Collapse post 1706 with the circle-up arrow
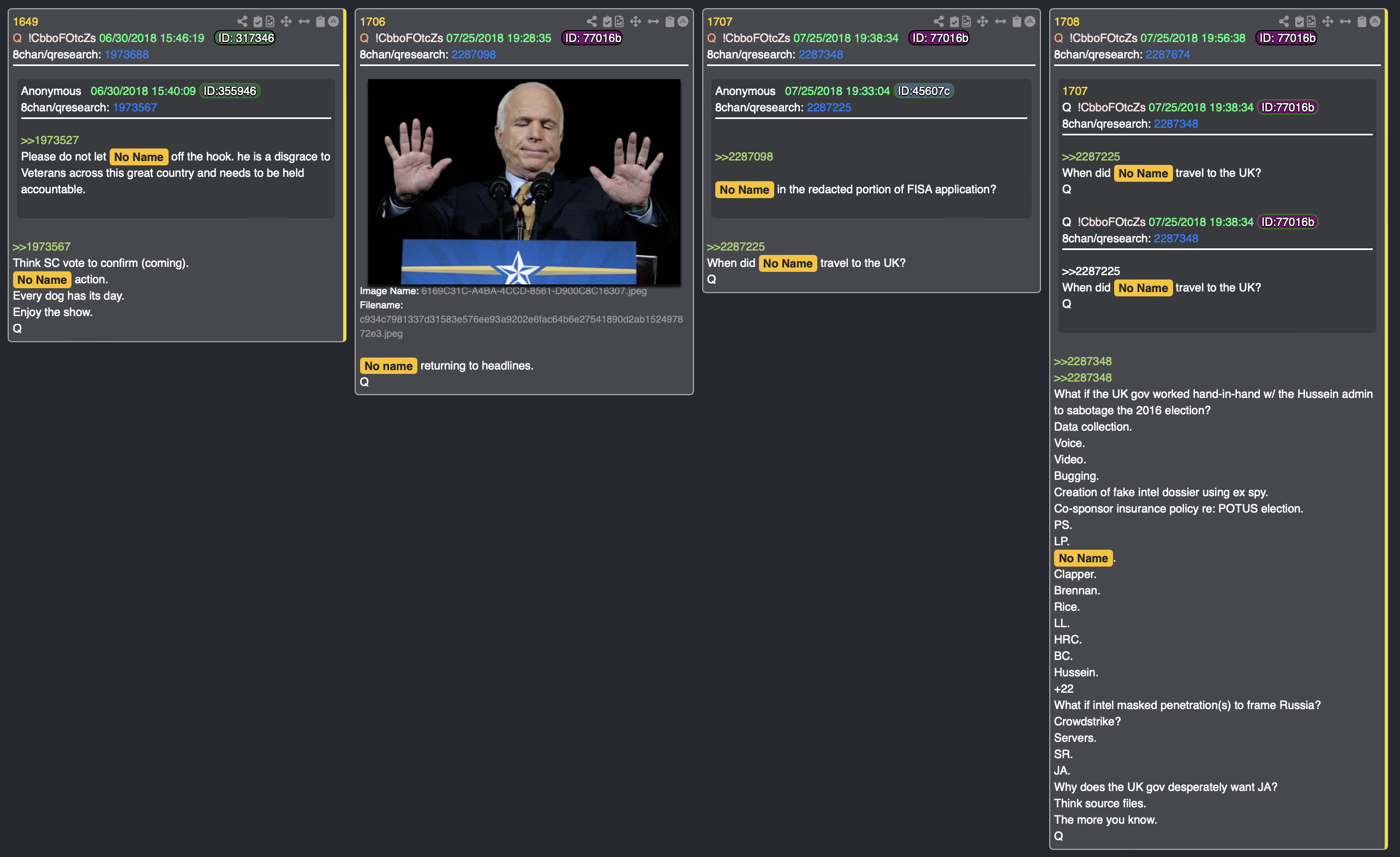Viewport: 1400px width, 857px height. pyautogui.click(x=683, y=22)
